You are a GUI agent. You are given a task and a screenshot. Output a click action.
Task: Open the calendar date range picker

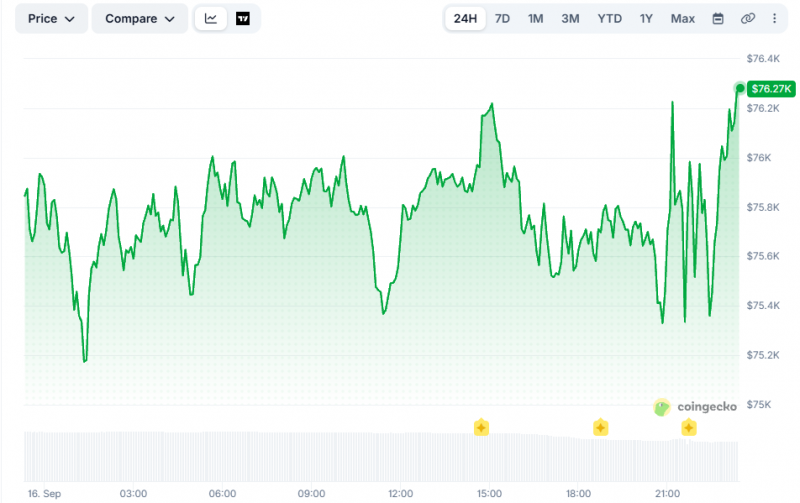point(718,19)
